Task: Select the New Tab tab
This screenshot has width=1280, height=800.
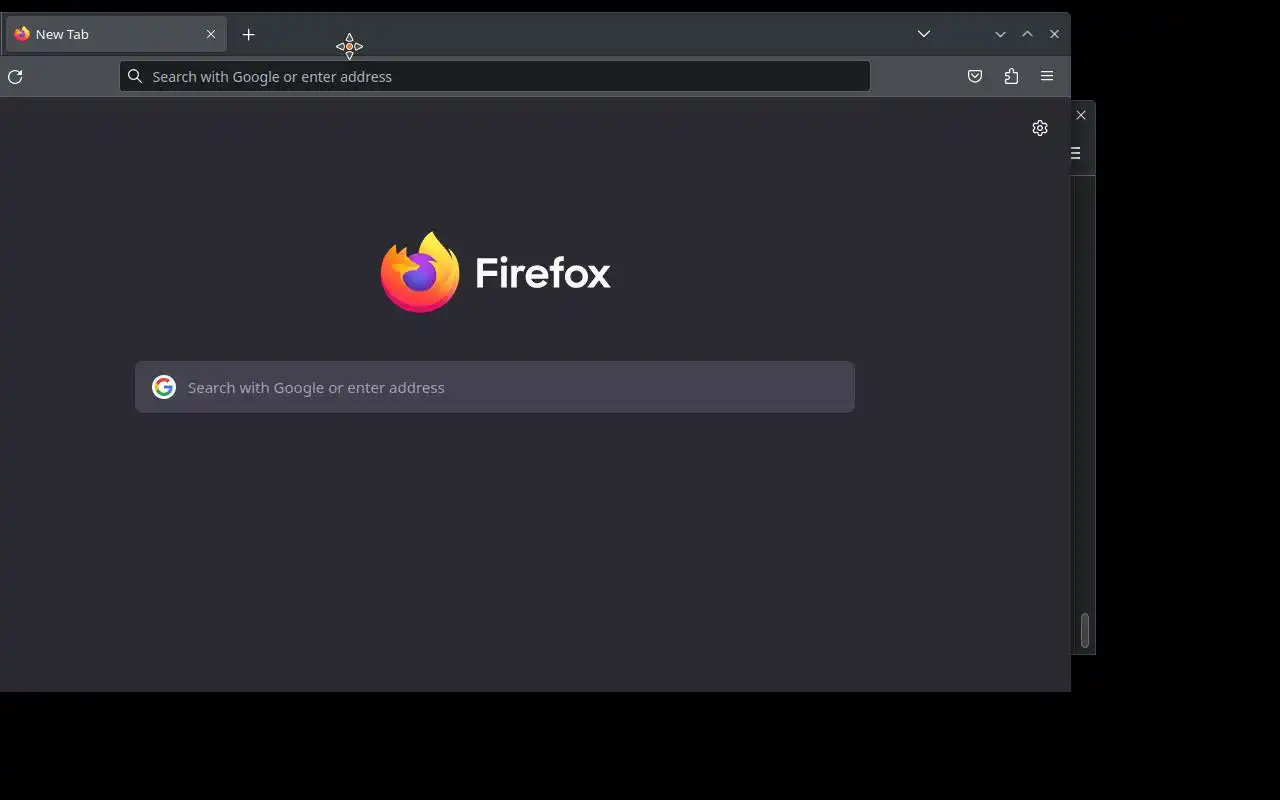Action: pyautogui.click(x=116, y=34)
